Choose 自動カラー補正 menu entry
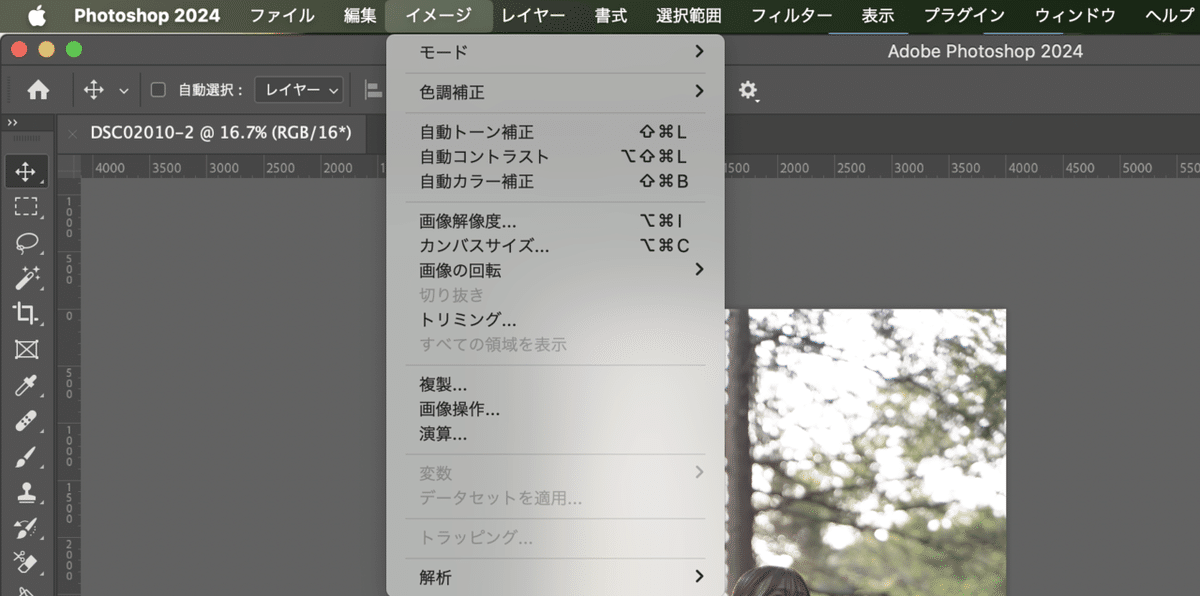This screenshot has height=596, width=1200. (555, 182)
